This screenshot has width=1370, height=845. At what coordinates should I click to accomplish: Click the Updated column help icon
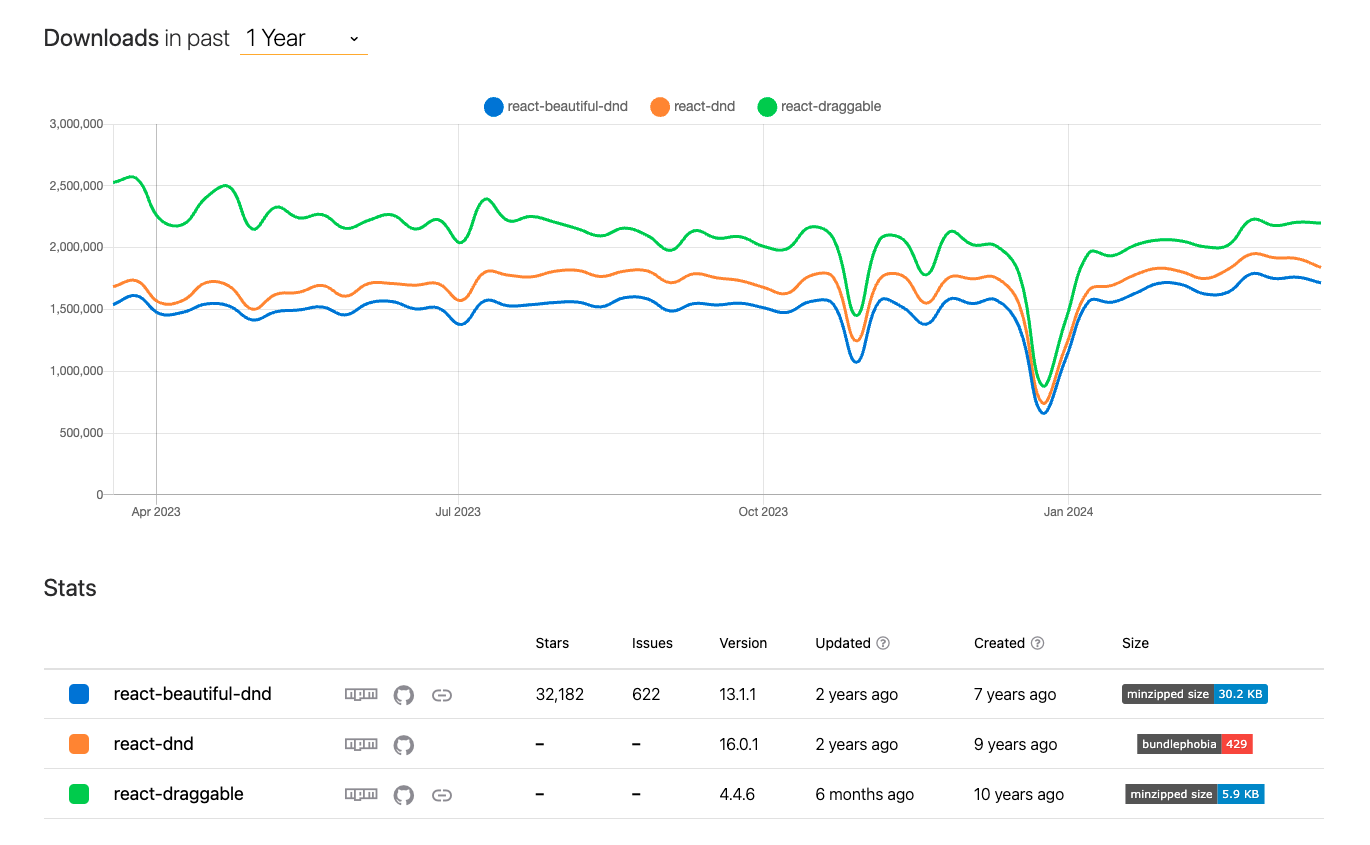pyautogui.click(x=883, y=643)
